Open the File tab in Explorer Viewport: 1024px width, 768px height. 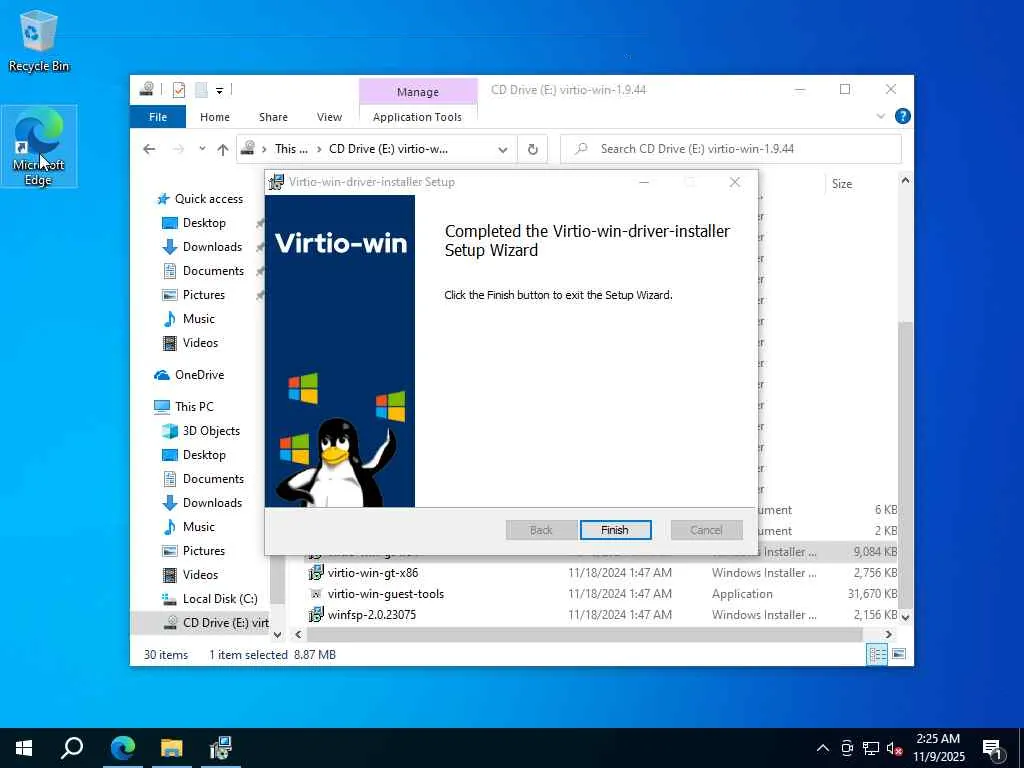[158, 117]
